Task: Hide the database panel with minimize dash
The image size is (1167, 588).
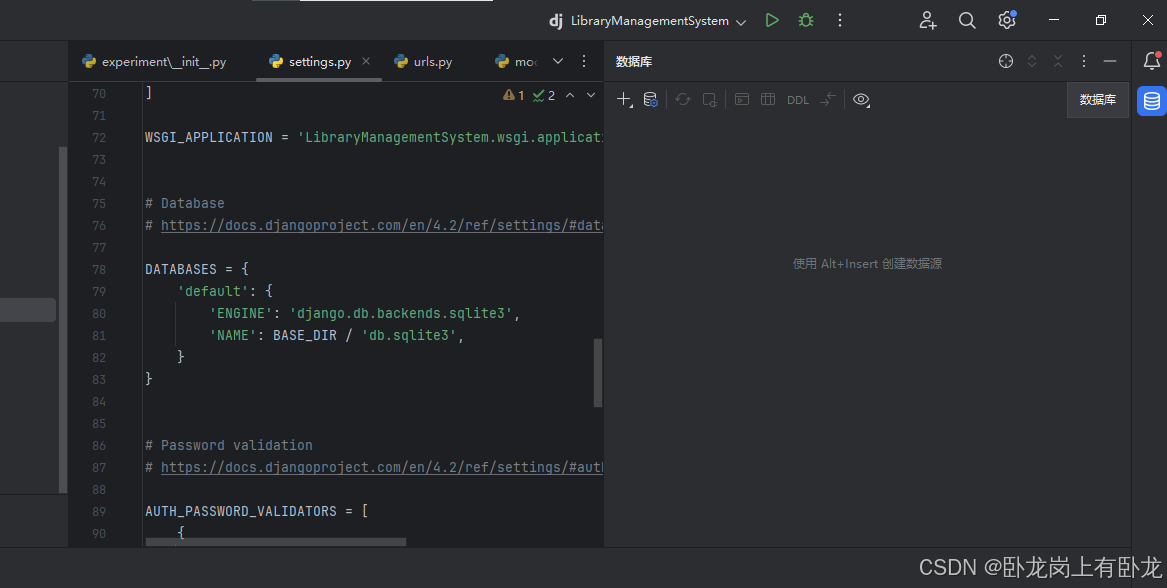Action: click(1109, 61)
